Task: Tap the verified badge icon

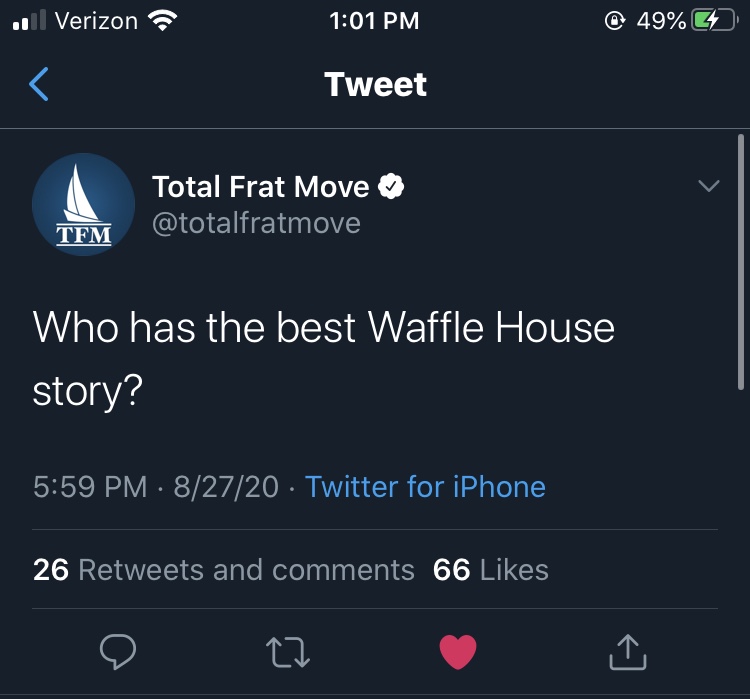Action: [391, 186]
